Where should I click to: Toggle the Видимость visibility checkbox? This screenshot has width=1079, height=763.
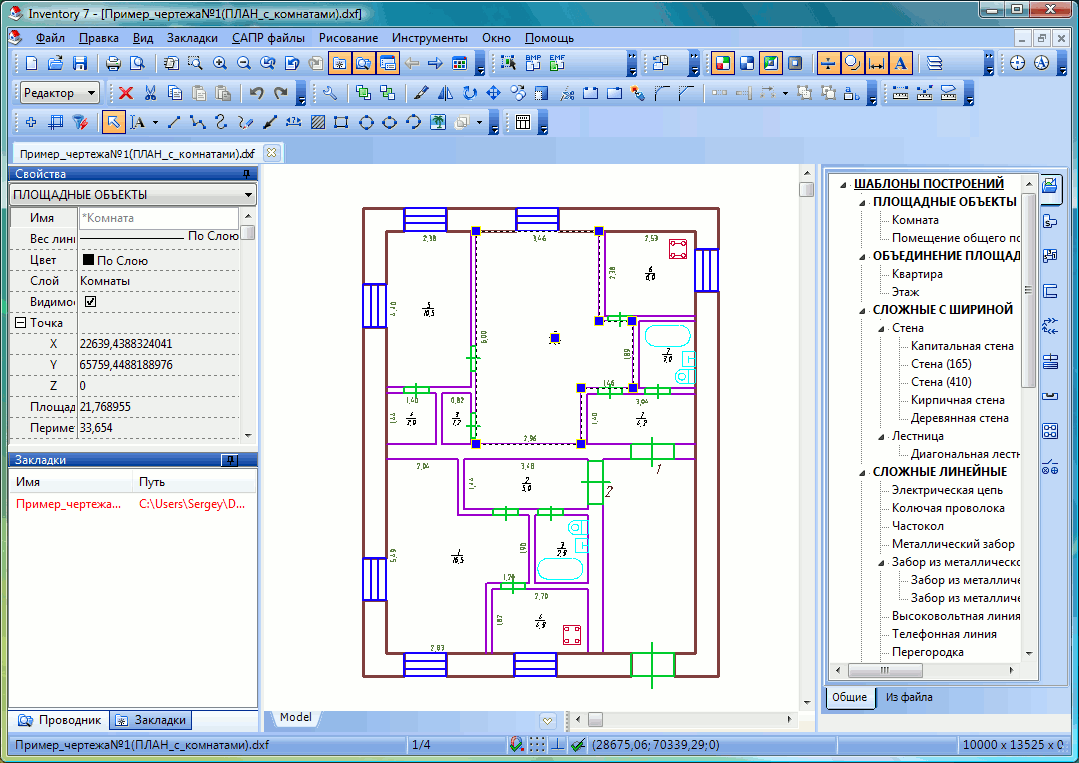click(90, 301)
